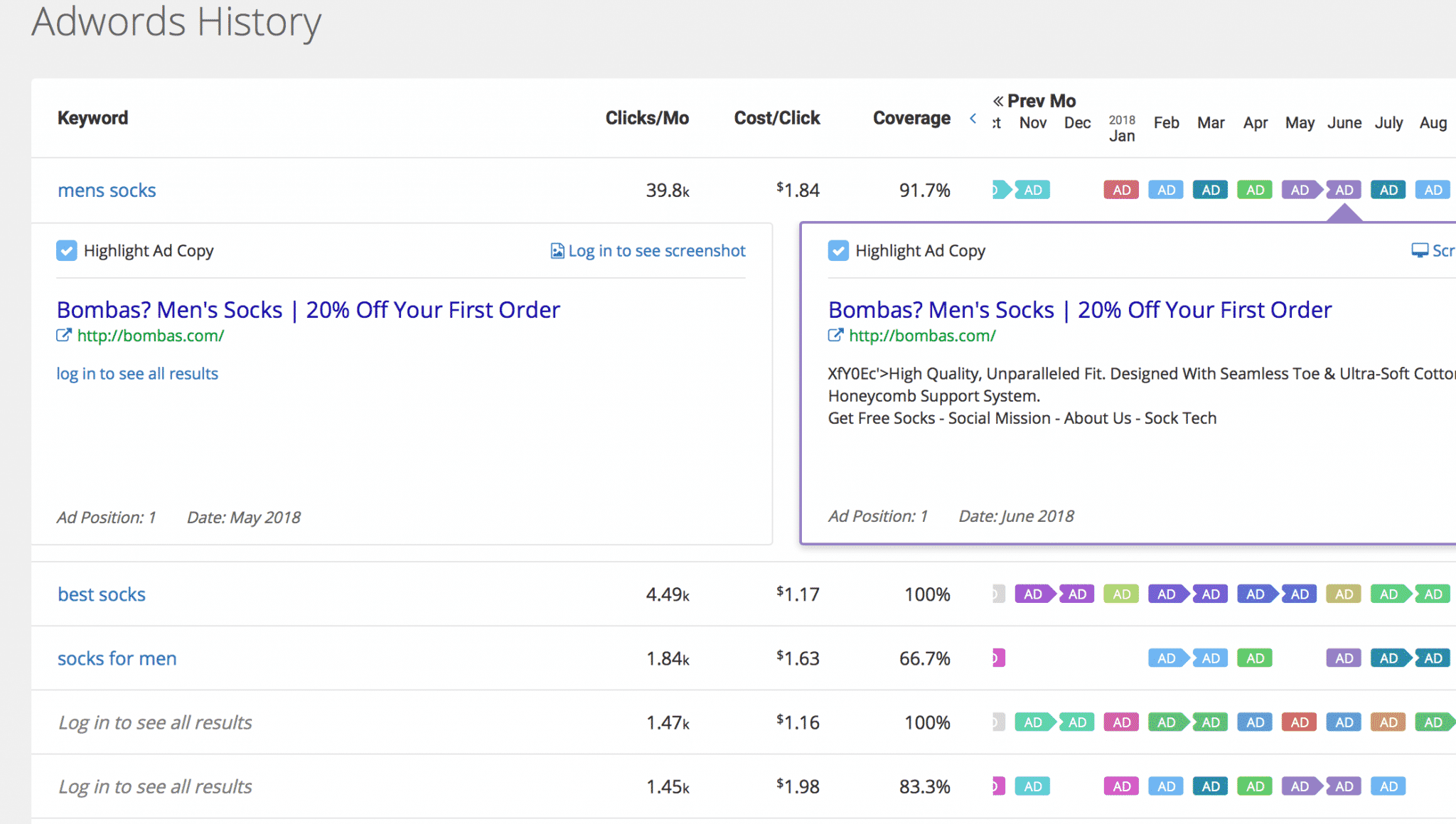Click Log in to see all results for 1.47k row
Screen dimensions: 1456x824
155,722
